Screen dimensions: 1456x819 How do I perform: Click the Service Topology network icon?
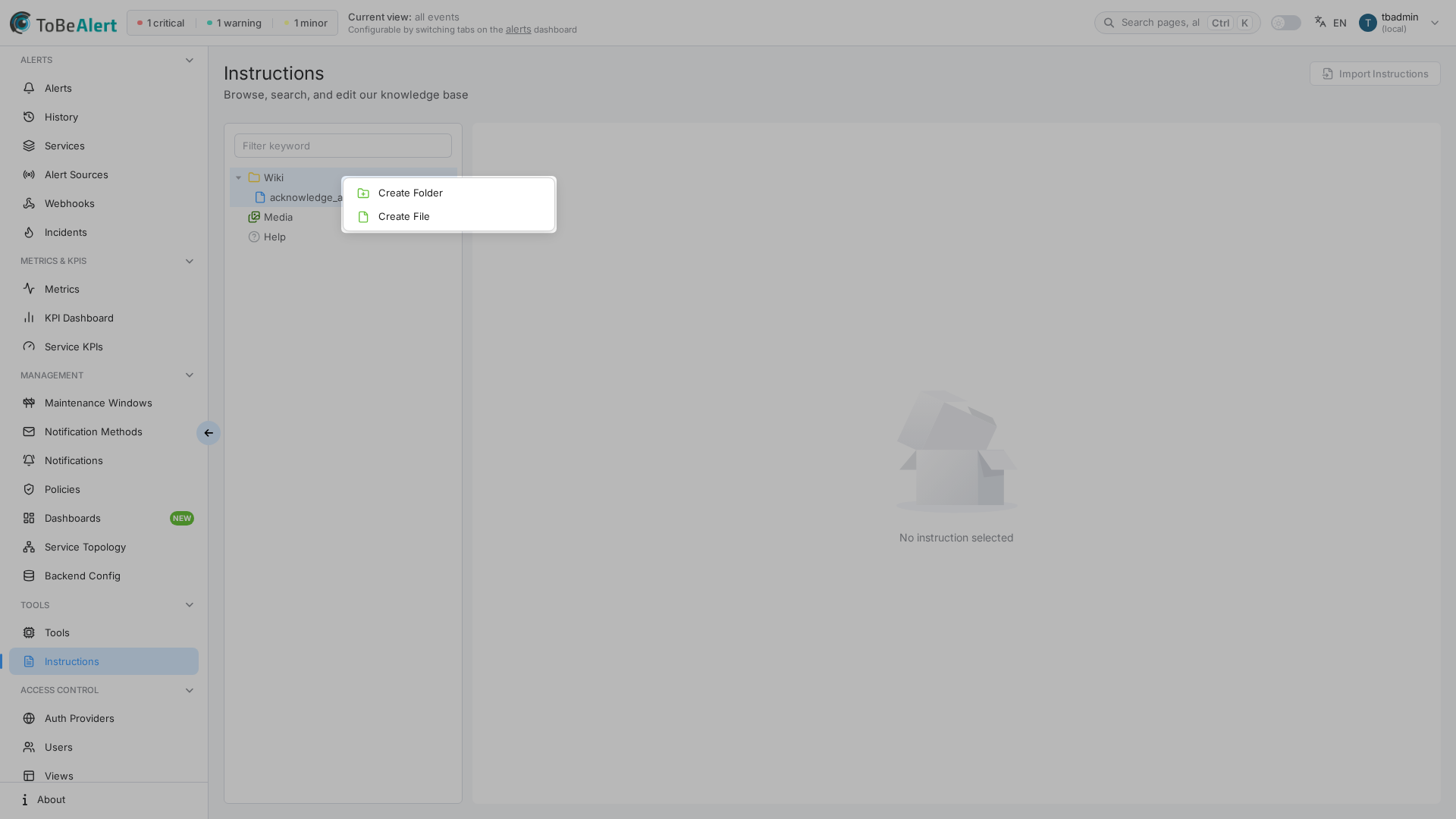point(29,547)
